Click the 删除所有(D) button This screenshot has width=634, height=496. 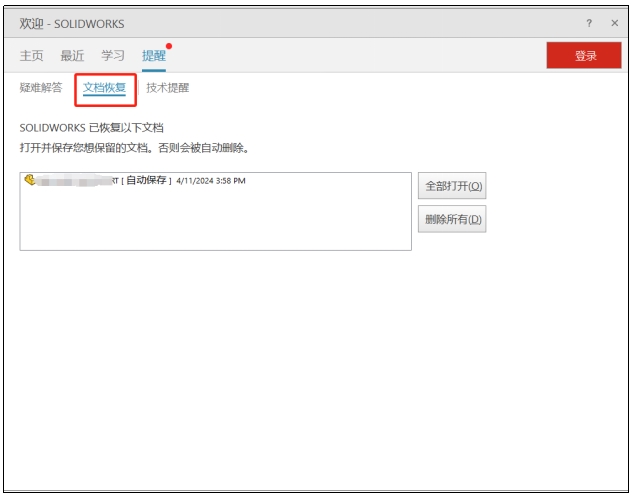(x=452, y=219)
